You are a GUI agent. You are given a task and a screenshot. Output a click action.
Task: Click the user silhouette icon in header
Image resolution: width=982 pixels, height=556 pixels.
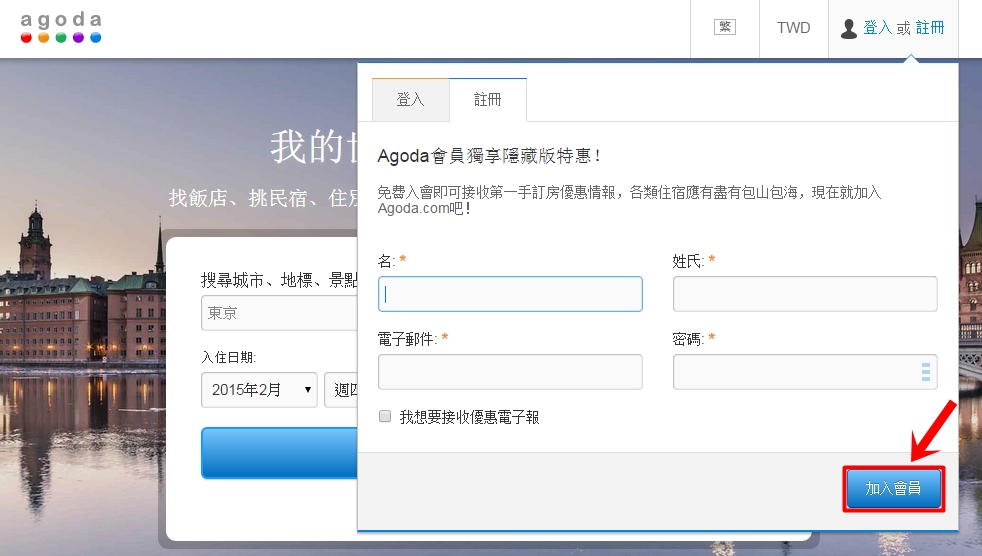[849, 29]
